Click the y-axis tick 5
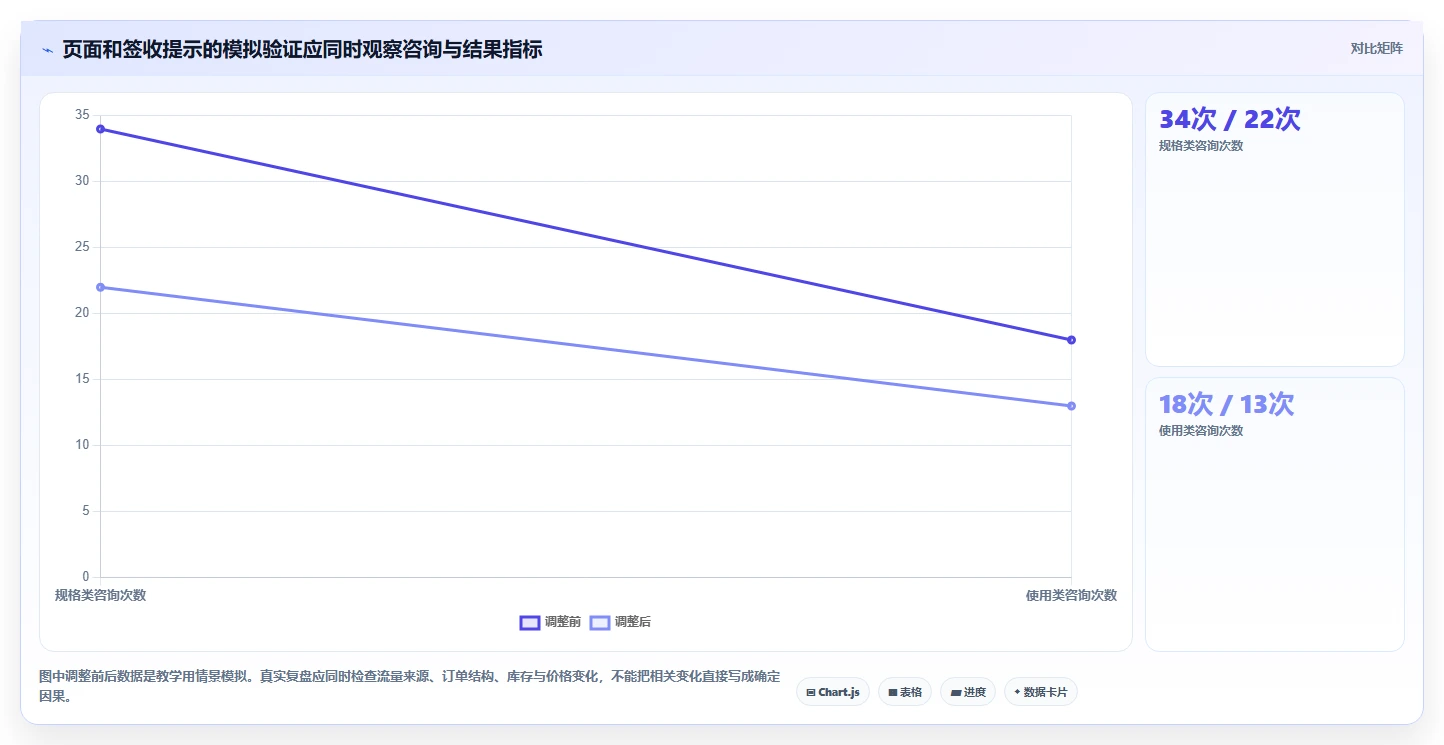The image size is (1444, 745). click(86, 511)
